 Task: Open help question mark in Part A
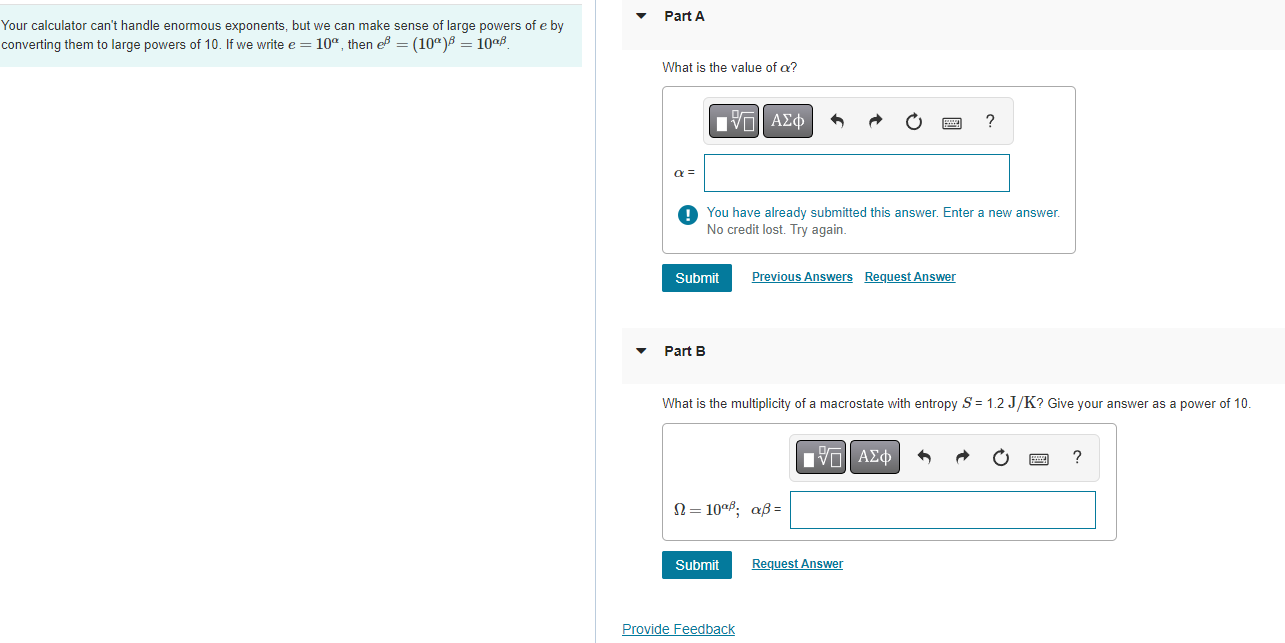[989, 122]
